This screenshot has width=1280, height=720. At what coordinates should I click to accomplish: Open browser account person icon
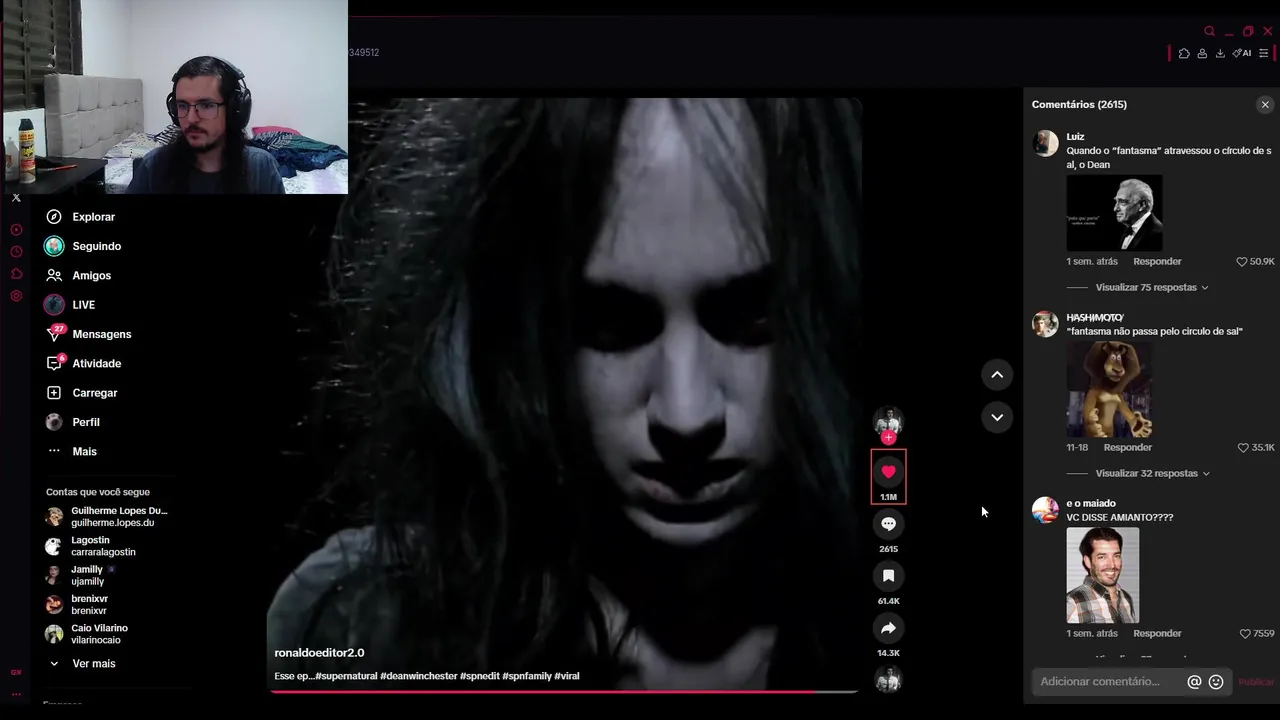[1202, 53]
